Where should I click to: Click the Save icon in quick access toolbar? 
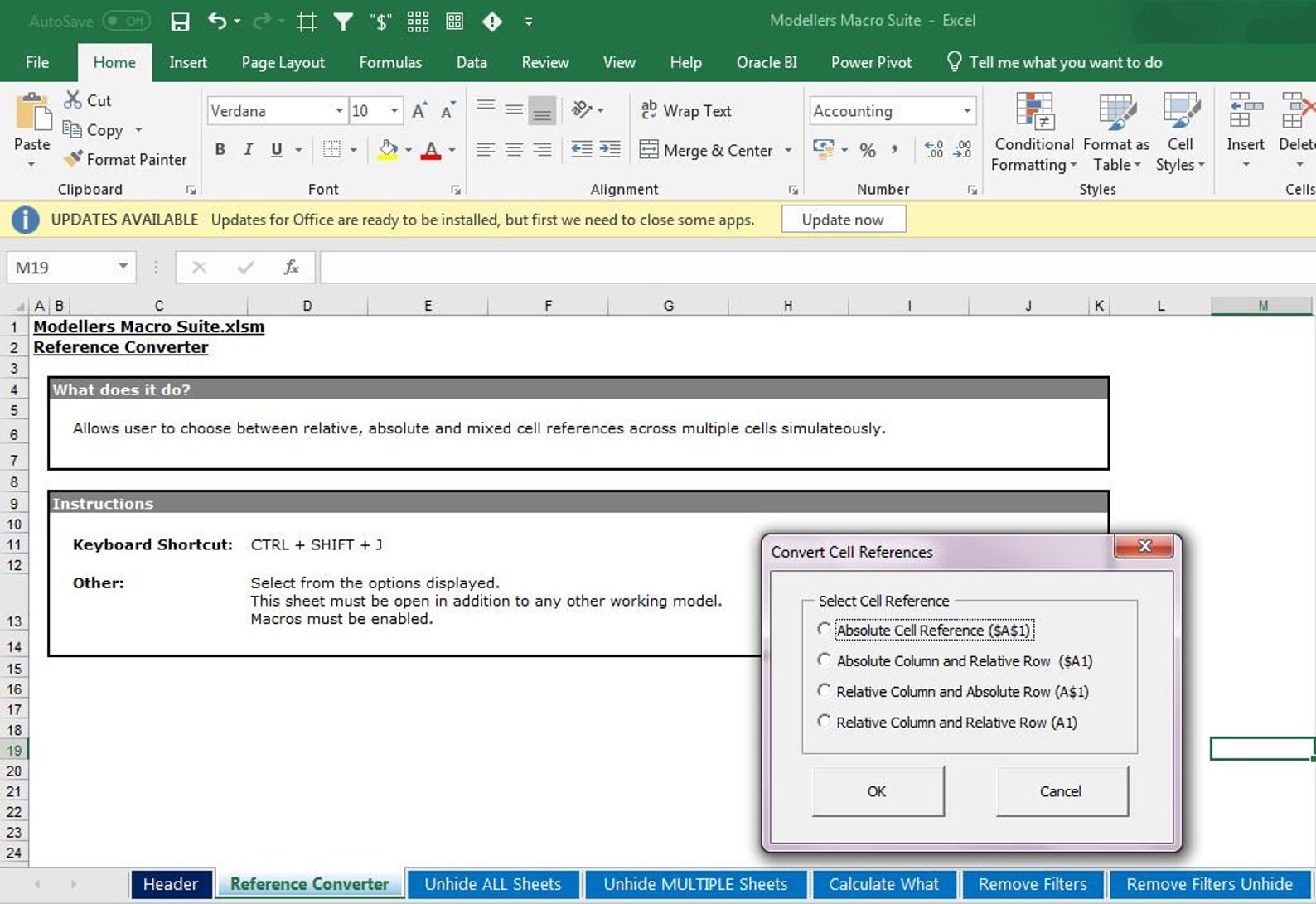[180, 22]
